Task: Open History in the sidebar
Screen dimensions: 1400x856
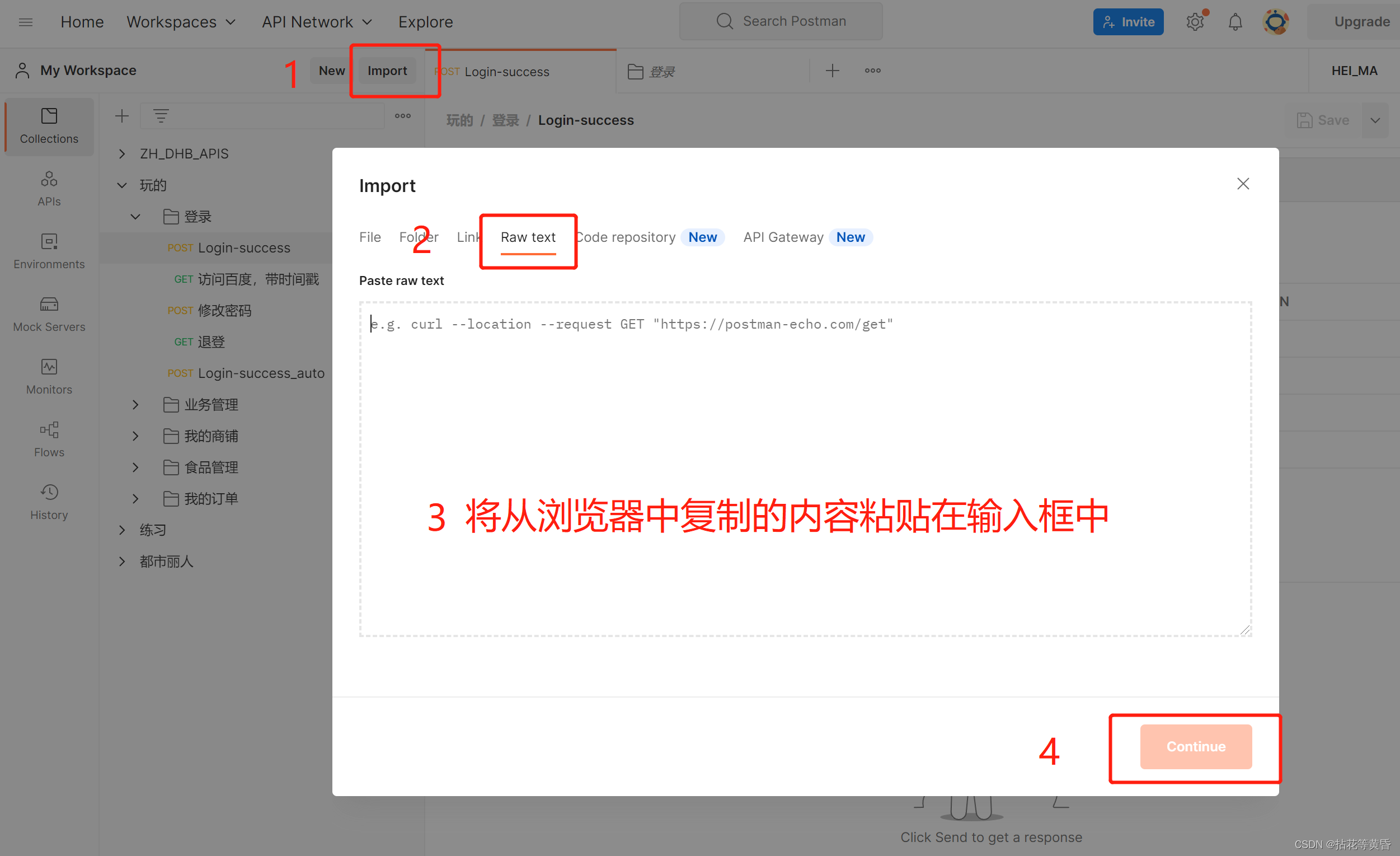Action: point(49,502)
